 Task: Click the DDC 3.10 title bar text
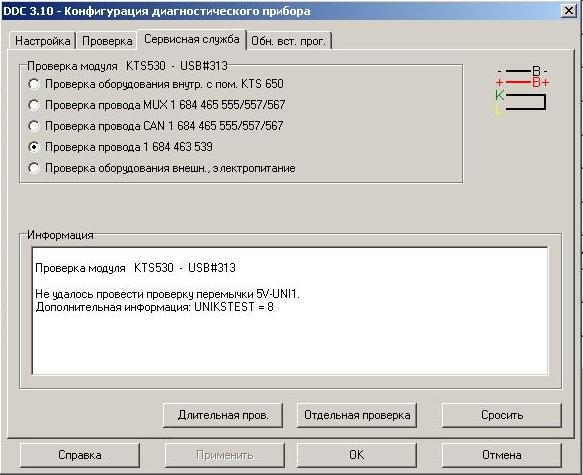(x=157, y=11)
